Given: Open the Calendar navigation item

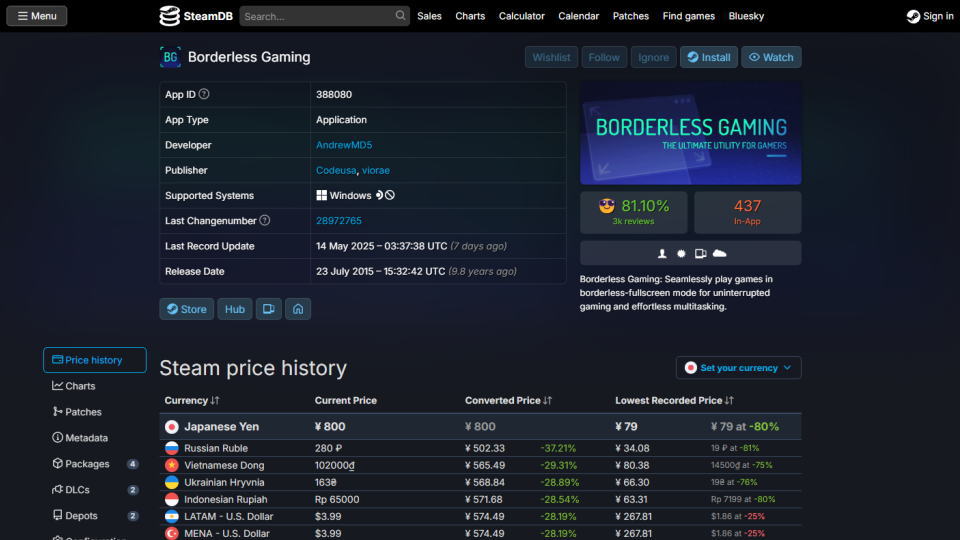Looking at the screenshot, I should 579,16.
